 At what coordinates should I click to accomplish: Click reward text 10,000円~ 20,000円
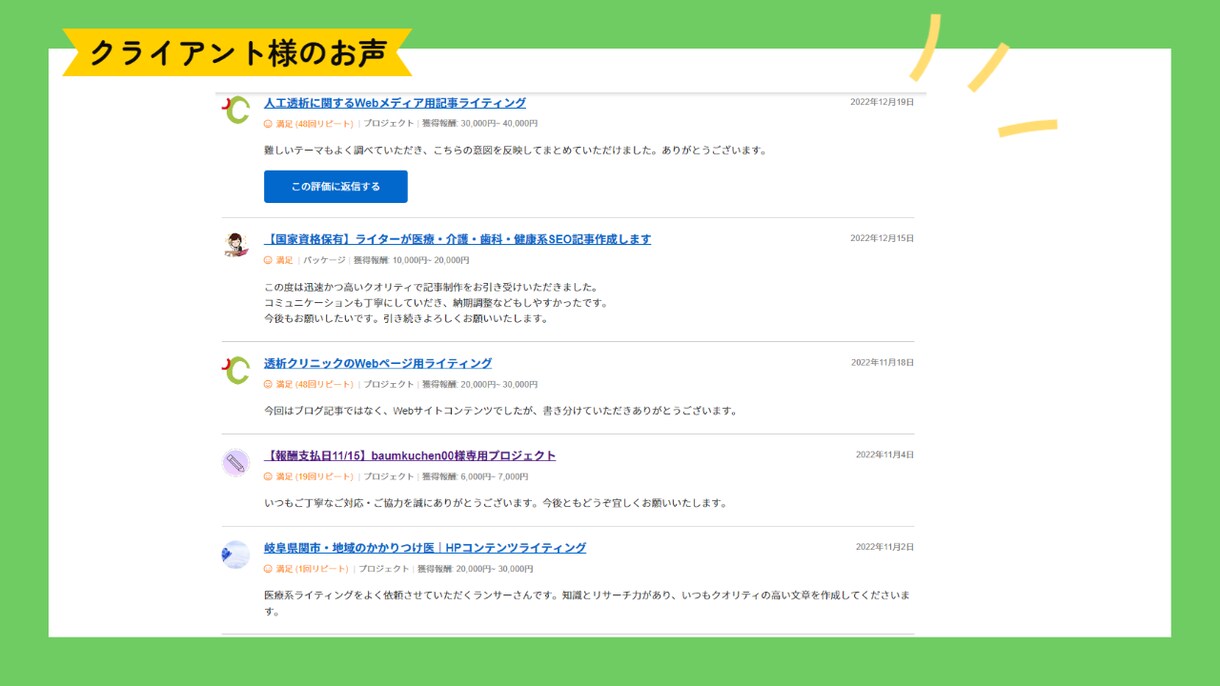(431, 260)
